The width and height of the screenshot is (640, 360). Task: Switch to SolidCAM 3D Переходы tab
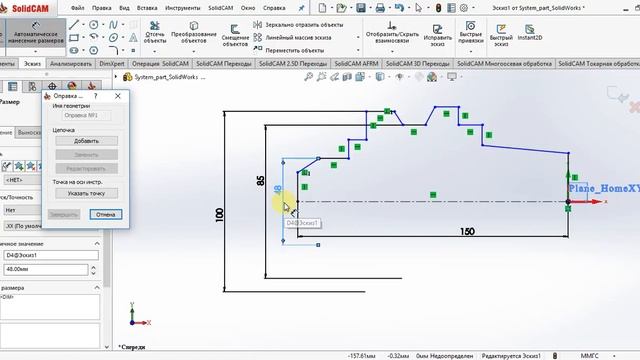418,64
